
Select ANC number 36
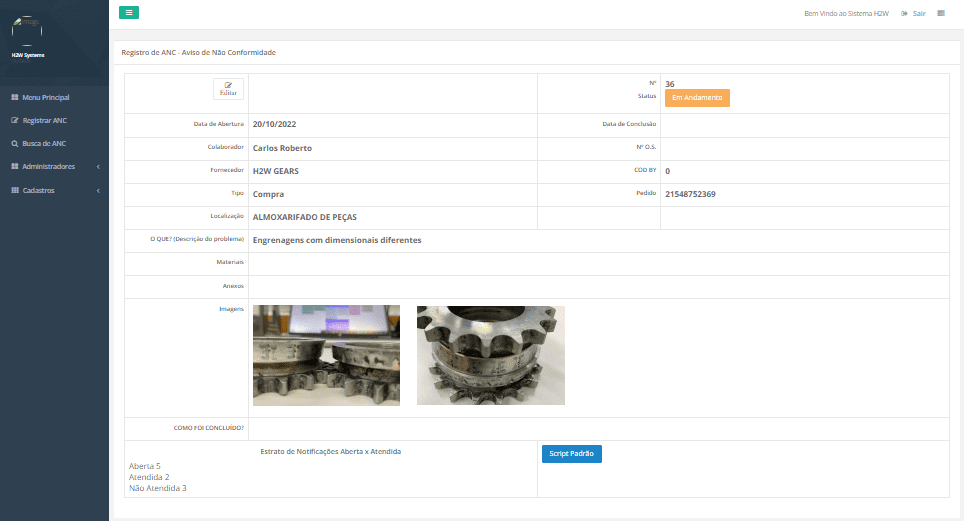[x=670, y=84]
